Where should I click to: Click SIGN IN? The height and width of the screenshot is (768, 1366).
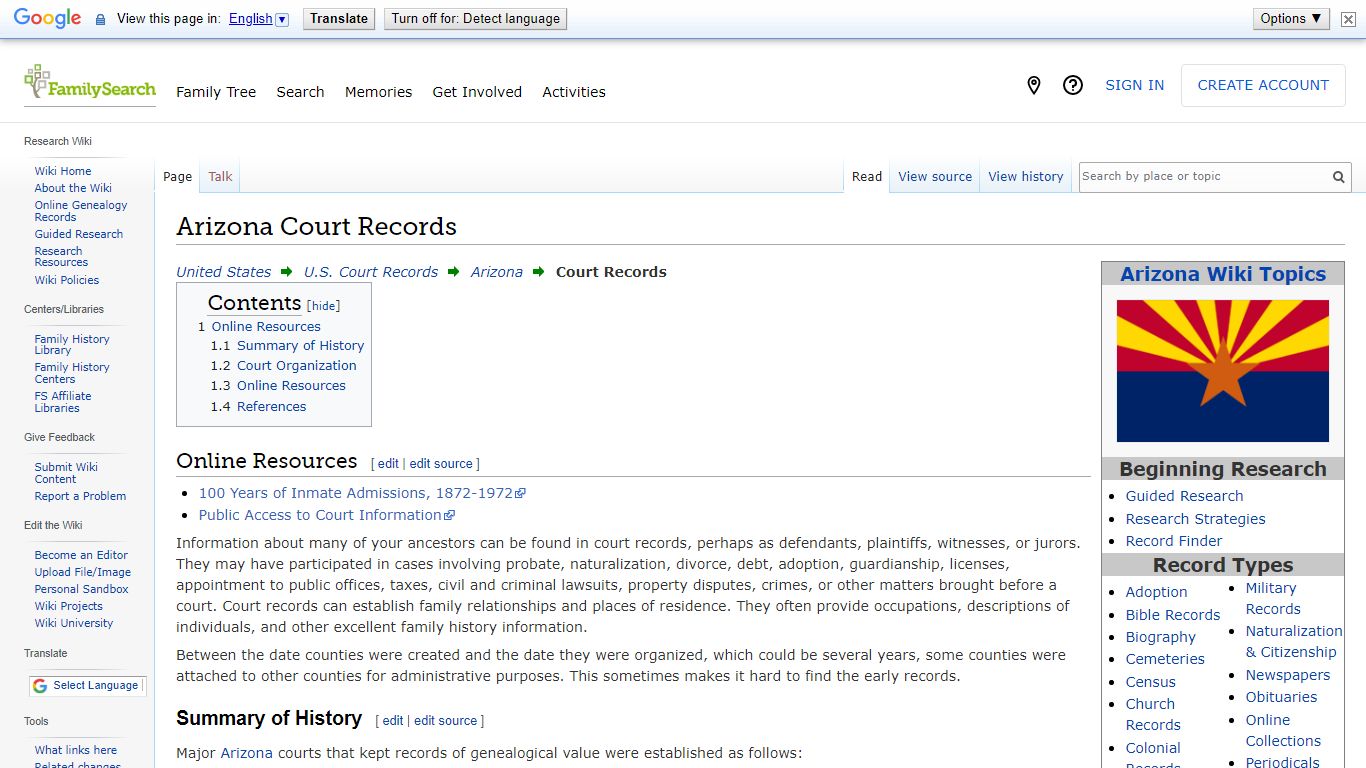[x=1134, y=86]
